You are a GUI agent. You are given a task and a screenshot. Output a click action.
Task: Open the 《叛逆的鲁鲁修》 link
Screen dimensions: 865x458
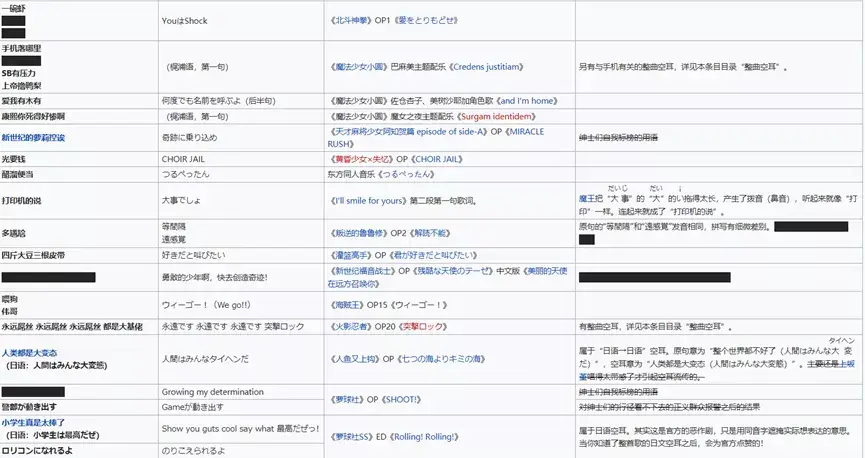click(359, 233)
